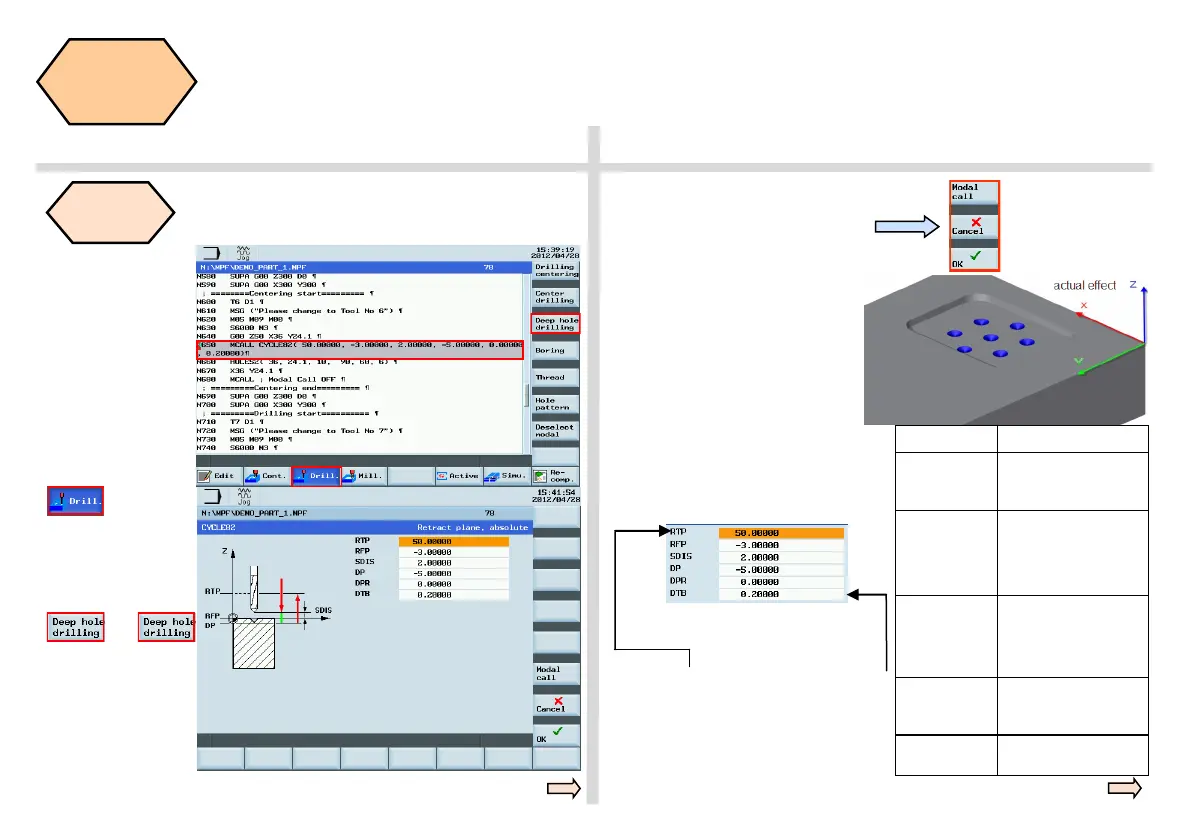
Task: Click the Jog mode icon in the CYCLE82 screen
Action: (244, 497)
